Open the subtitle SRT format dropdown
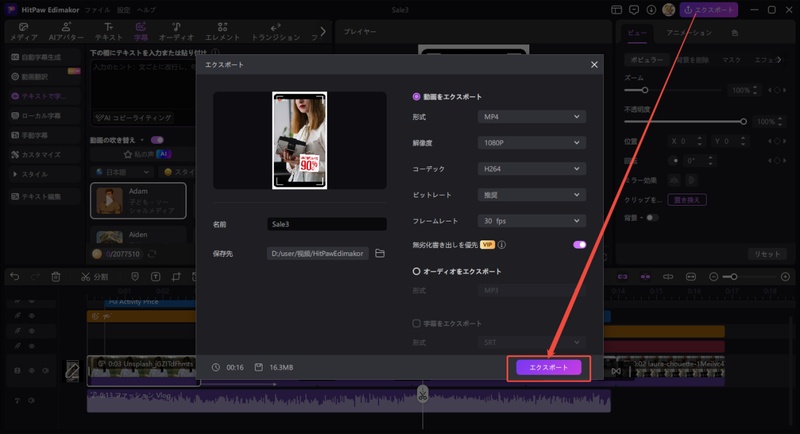The width and height of the screenshot is (800, 434). coord(532,342)
